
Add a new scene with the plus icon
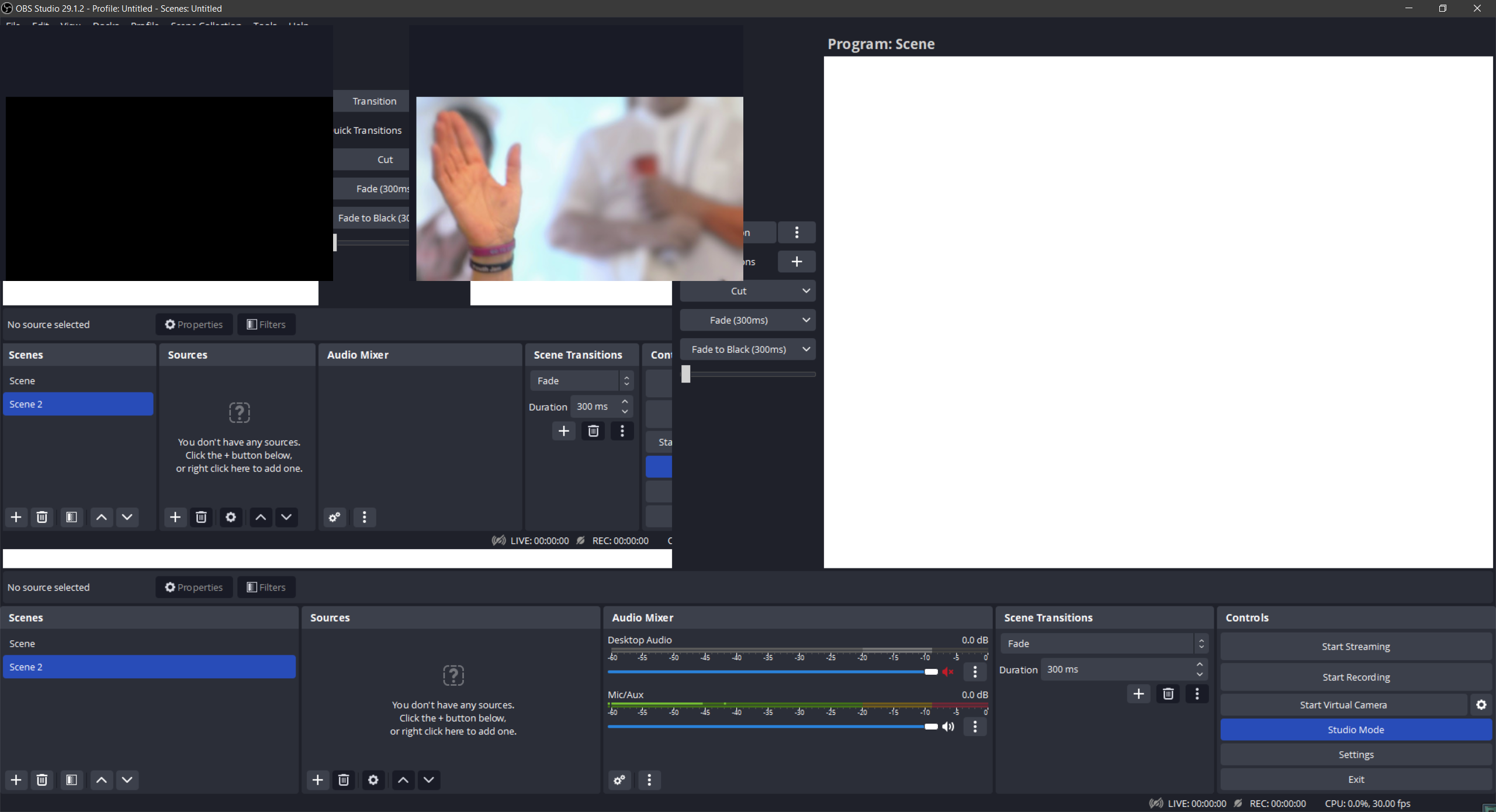(16, 780)
